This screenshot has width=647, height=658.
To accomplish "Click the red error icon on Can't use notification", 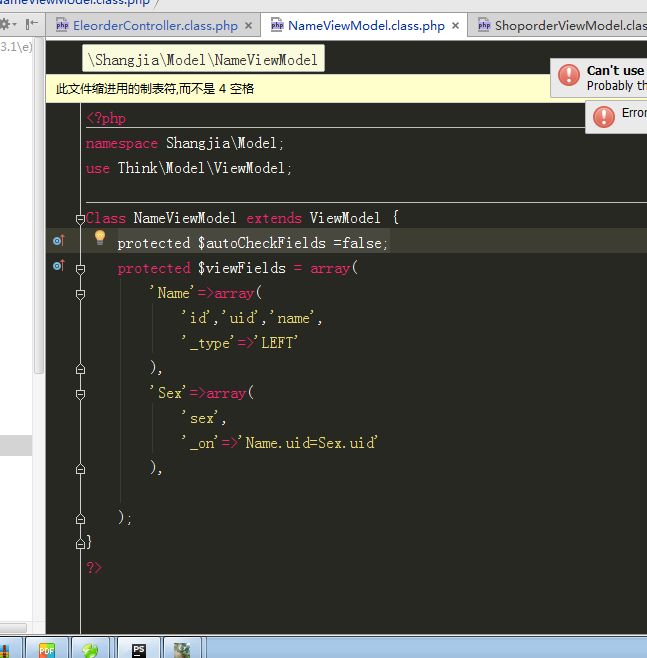I will [569, 75].
